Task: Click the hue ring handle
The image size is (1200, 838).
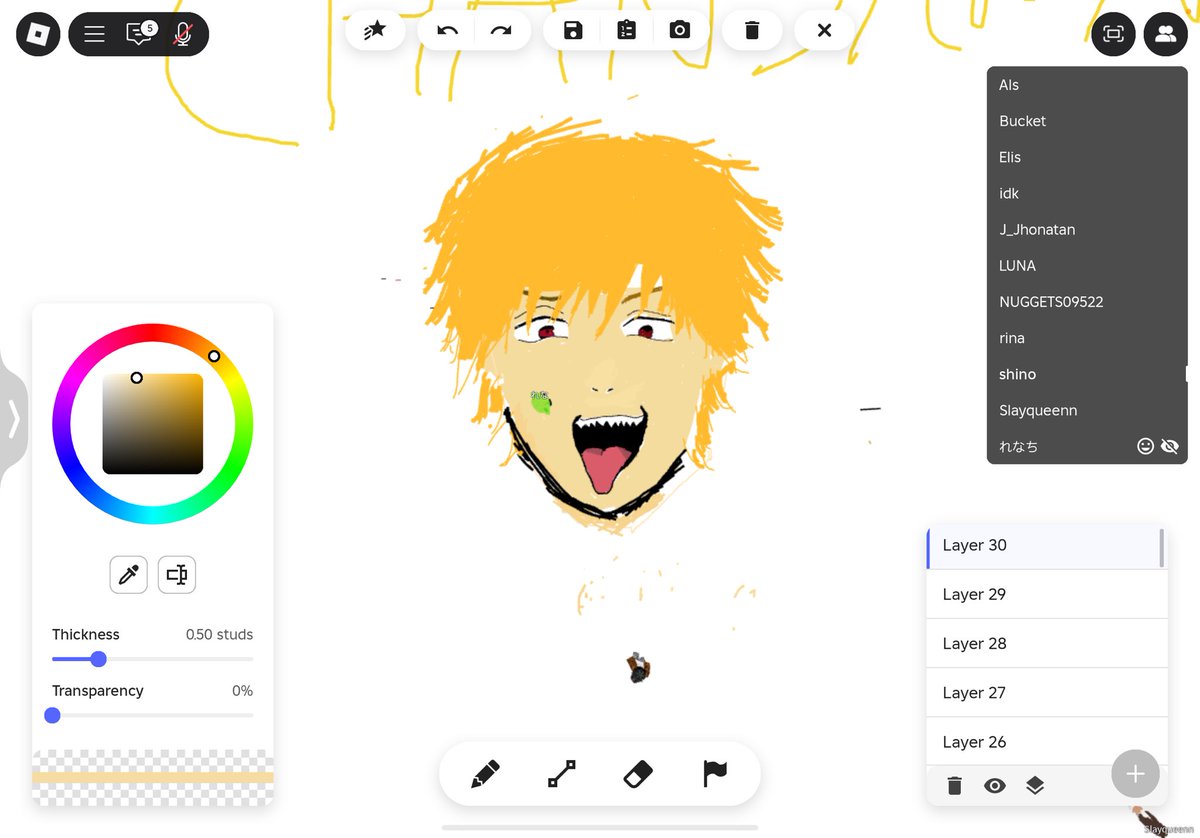Action: pyautogui.click(x=214, y=356)
